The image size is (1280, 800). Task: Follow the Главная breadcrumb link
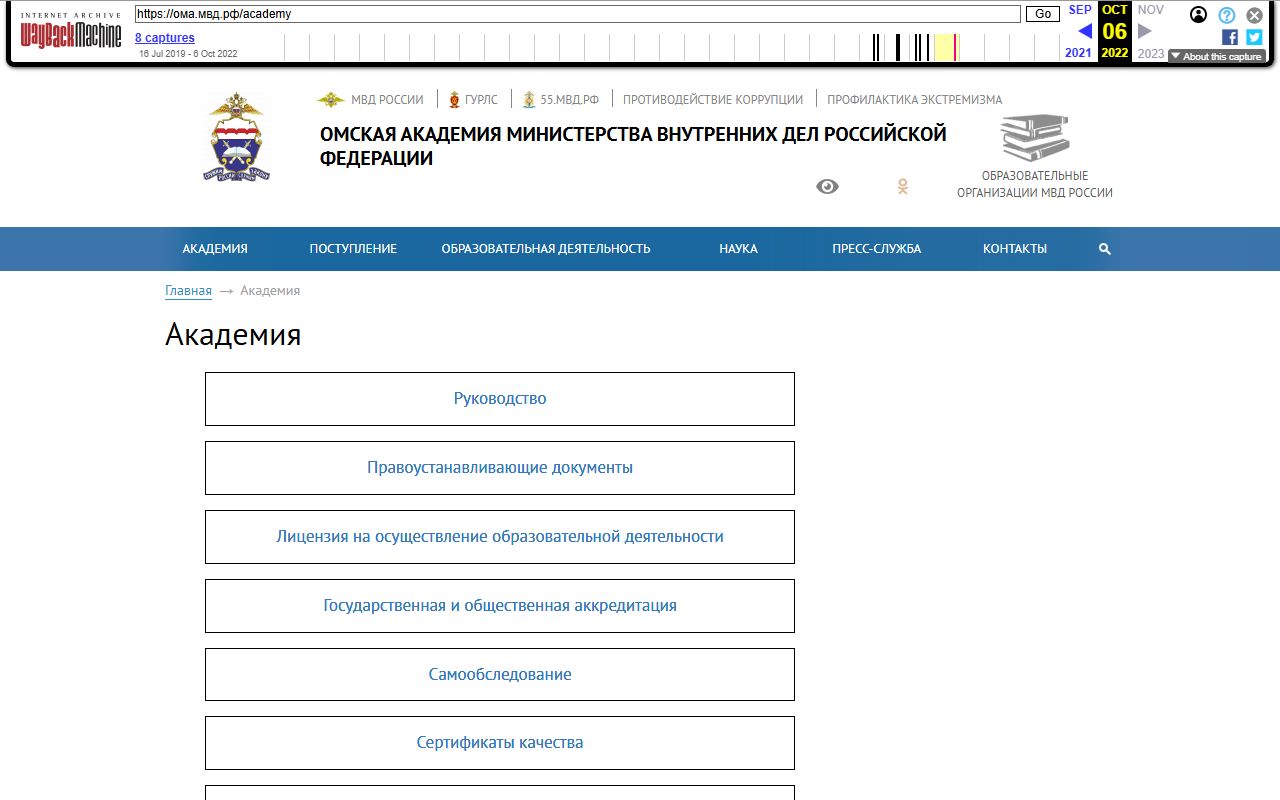tap(188, 291)
